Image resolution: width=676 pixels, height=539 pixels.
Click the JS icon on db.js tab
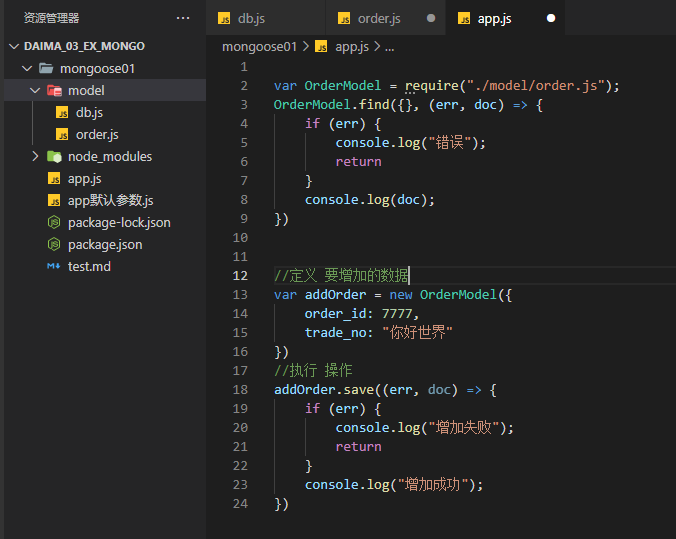click(x=224, y=19)
